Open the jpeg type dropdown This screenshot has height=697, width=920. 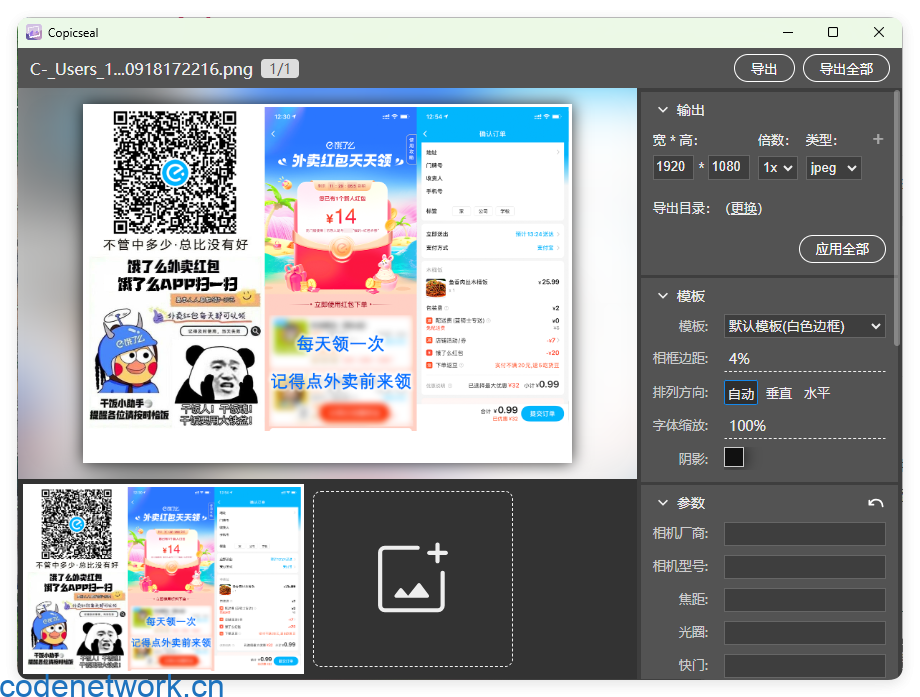[833, 168]
